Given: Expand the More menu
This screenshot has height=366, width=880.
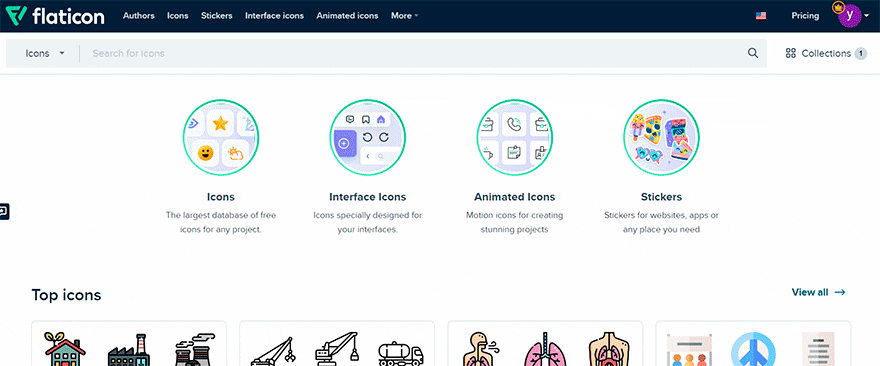Looking at the screenshot, I should (405, 16).
